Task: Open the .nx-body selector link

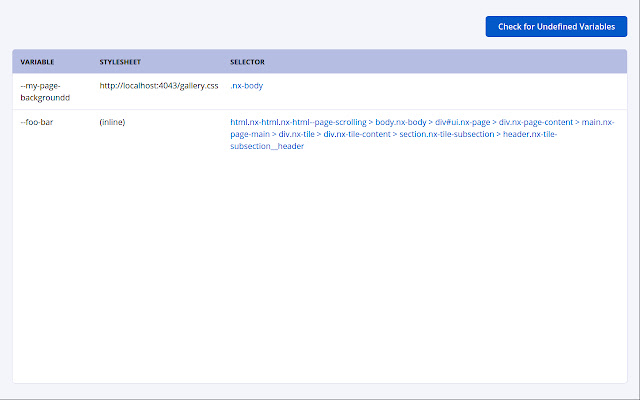Action: coord(246,86)
